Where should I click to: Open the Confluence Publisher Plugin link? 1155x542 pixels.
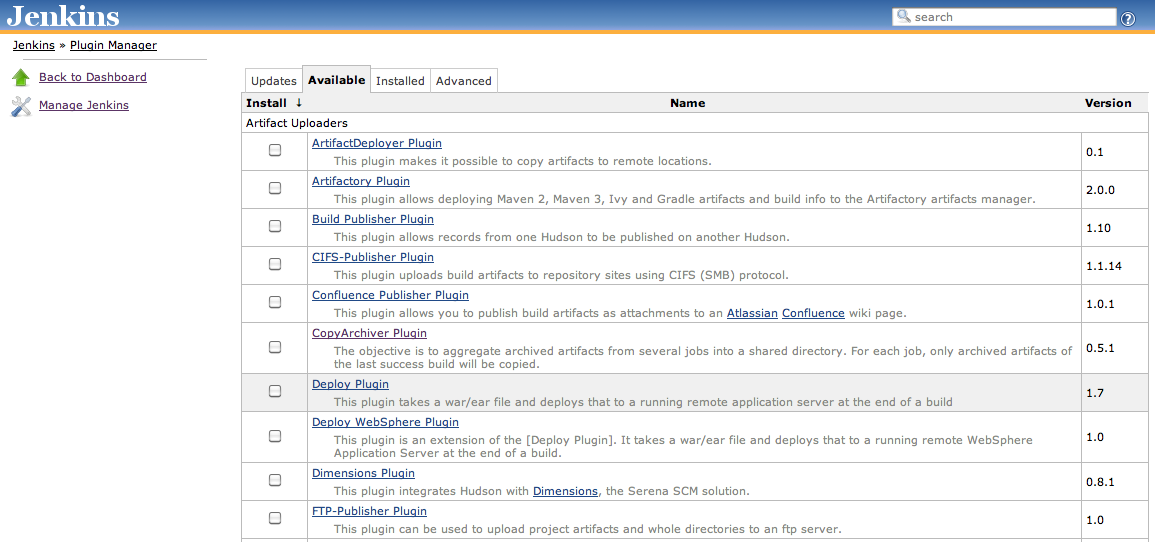(x=390, y=295)
